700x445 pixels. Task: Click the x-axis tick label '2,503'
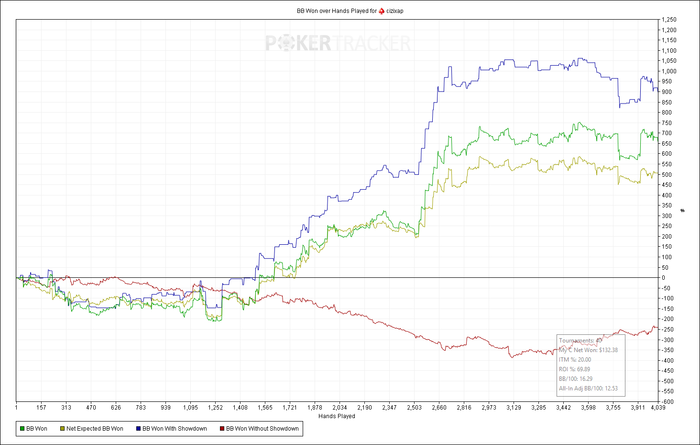[414, 408]
